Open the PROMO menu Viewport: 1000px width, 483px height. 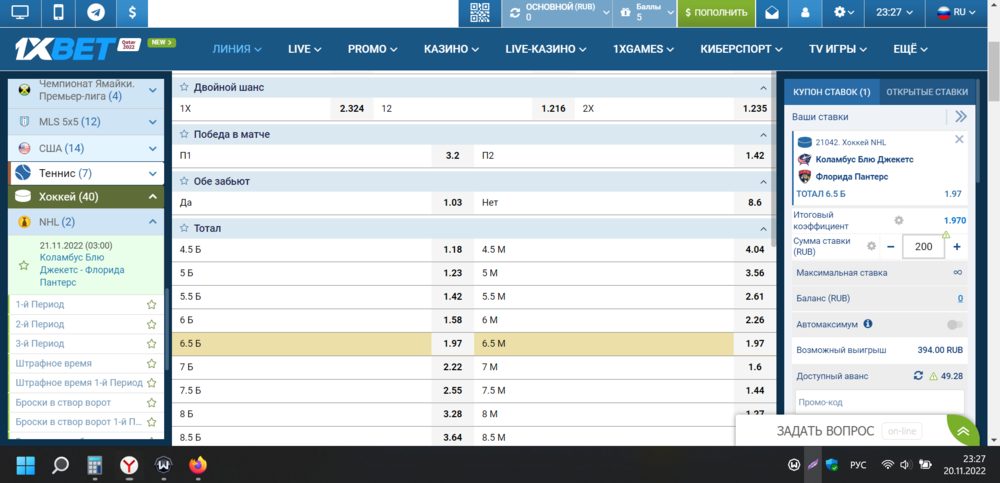[x=372, y=49]
